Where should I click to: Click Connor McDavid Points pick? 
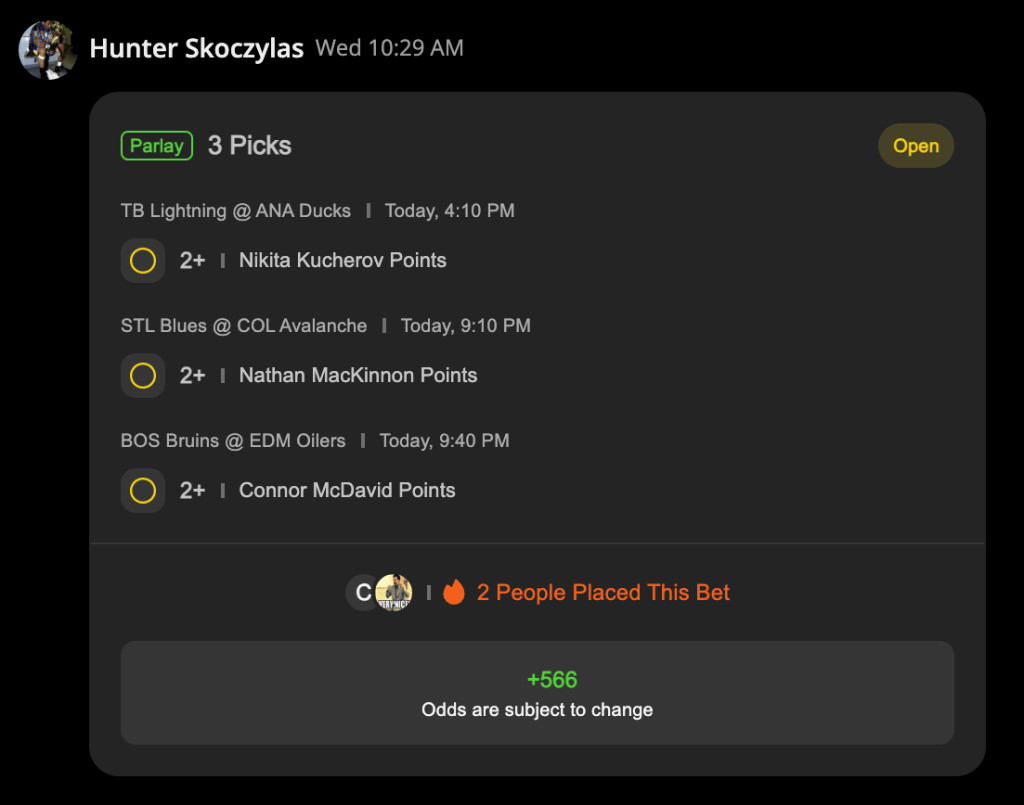[x=347, y=490]
